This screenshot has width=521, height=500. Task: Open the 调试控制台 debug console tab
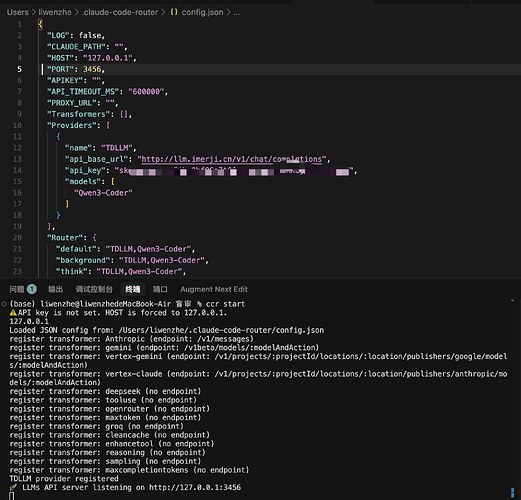pos(94,289)
